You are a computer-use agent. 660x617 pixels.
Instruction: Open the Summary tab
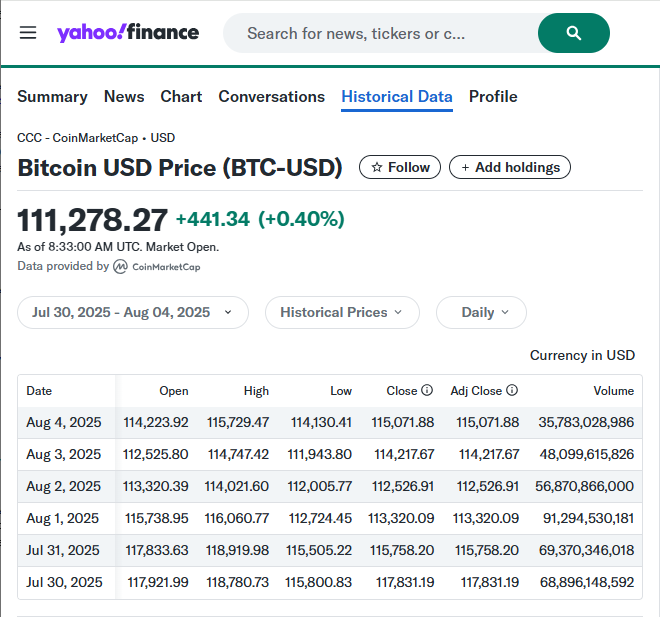(53, 97)
